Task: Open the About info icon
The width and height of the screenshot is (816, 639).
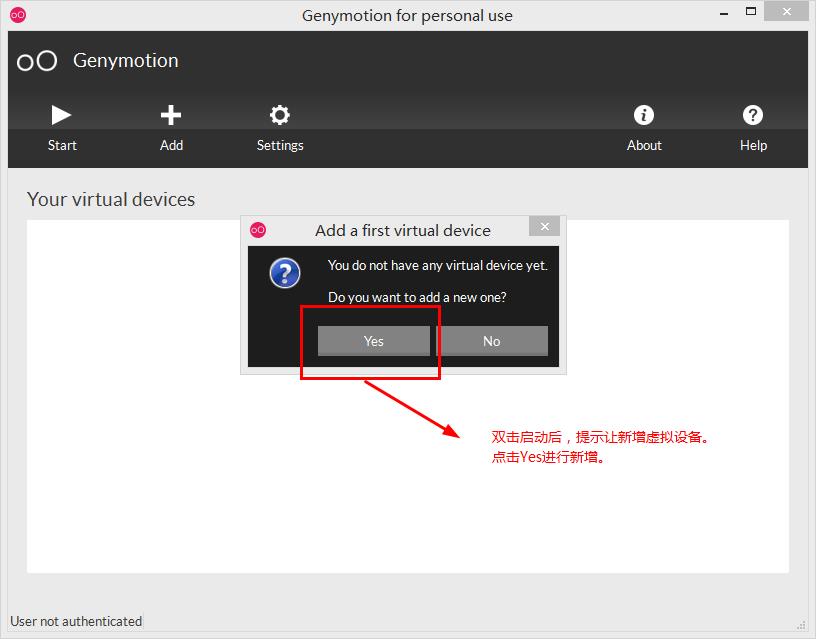Action: 644,115
